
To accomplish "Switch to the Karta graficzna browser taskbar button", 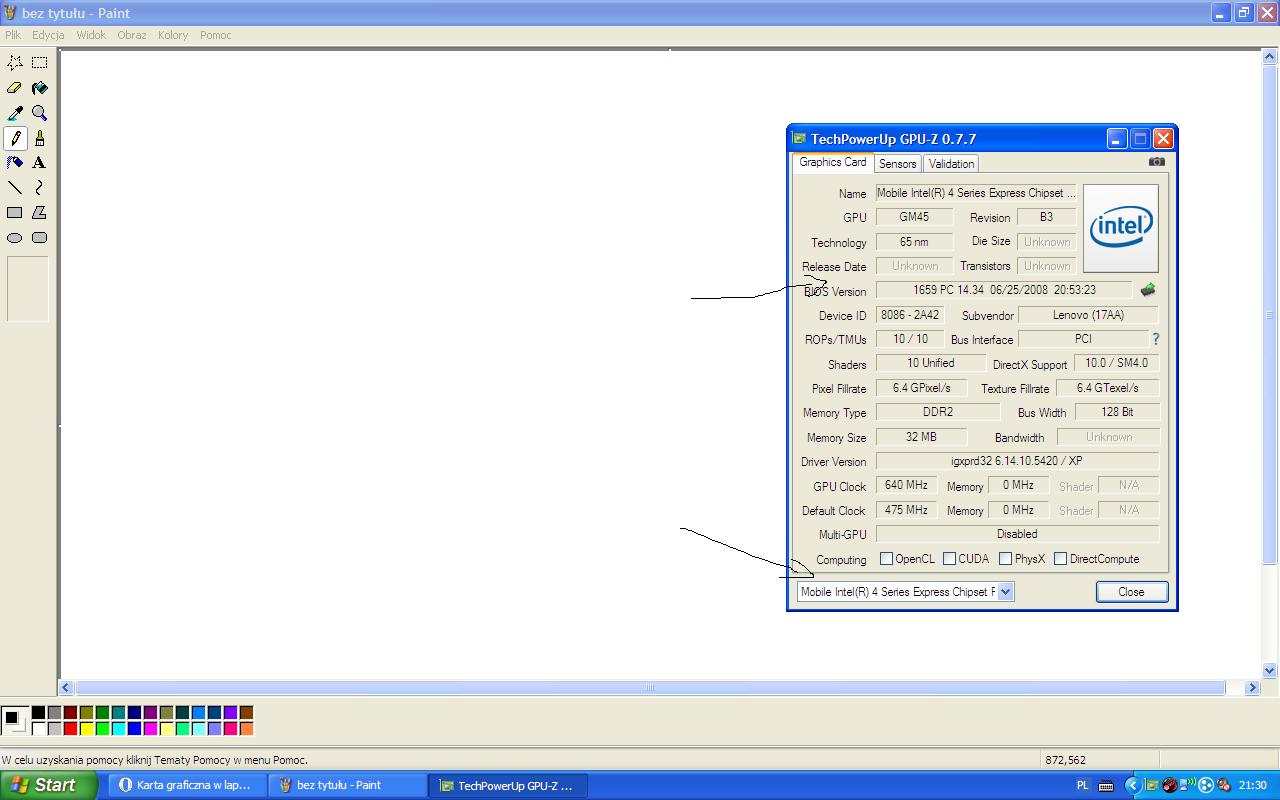I will click(x=187, y=785).
